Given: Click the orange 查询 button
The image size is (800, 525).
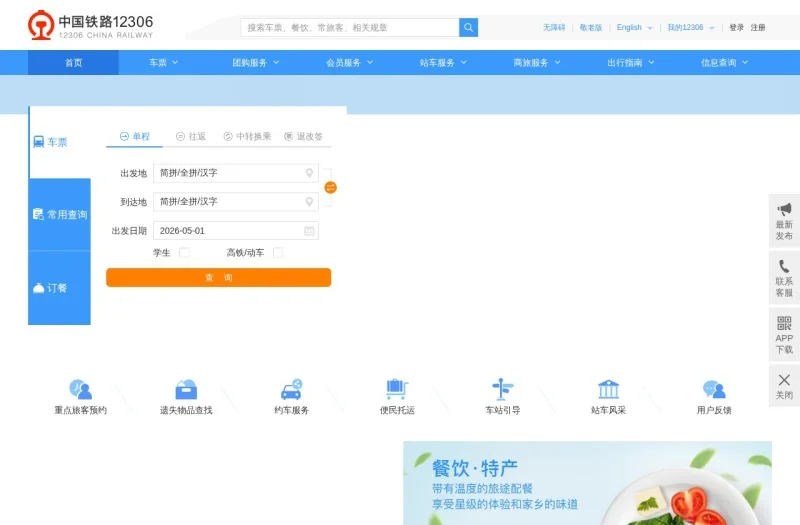Looking at the screenshot, I should [x=218, y=278].
